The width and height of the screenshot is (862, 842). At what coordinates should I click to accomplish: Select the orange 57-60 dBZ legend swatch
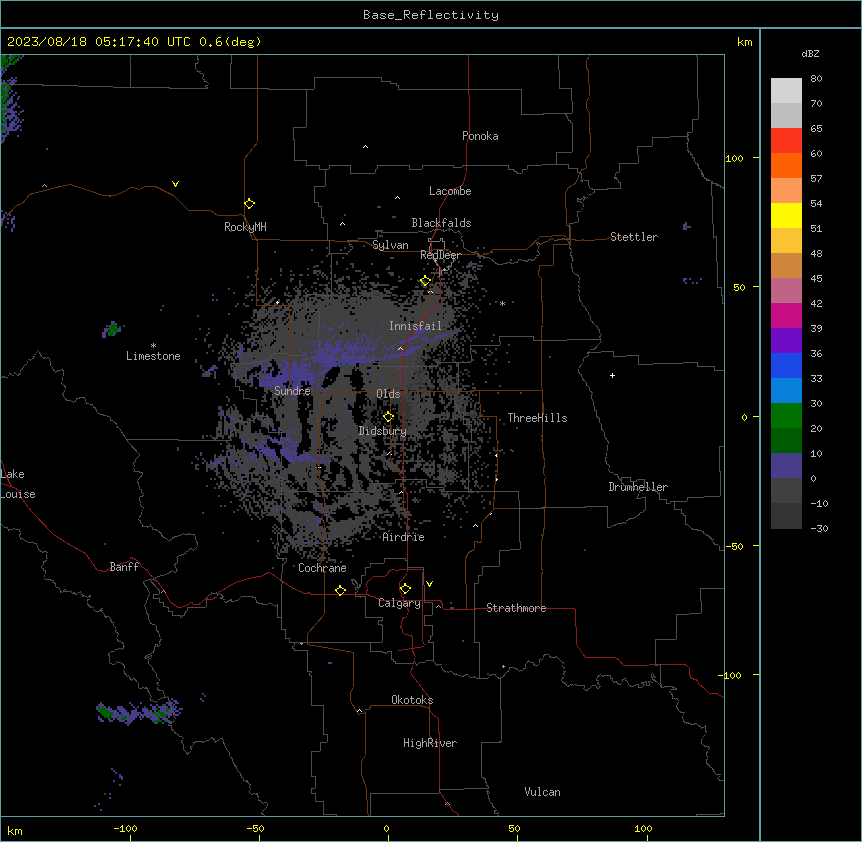point(786,165)
